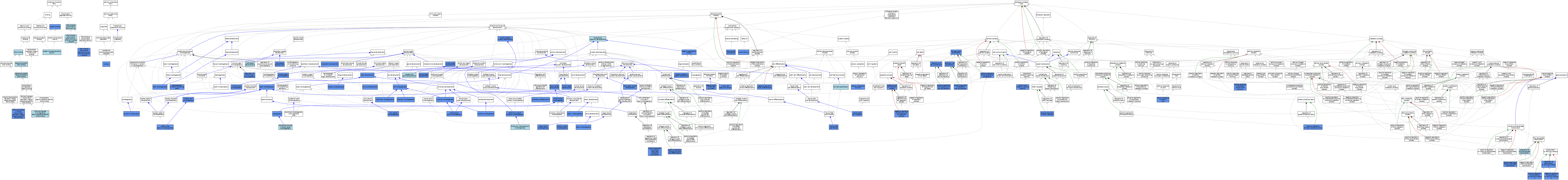1568x180 pixels.
Task: Click the 'thyroid gland development' node
Action: 424,75
